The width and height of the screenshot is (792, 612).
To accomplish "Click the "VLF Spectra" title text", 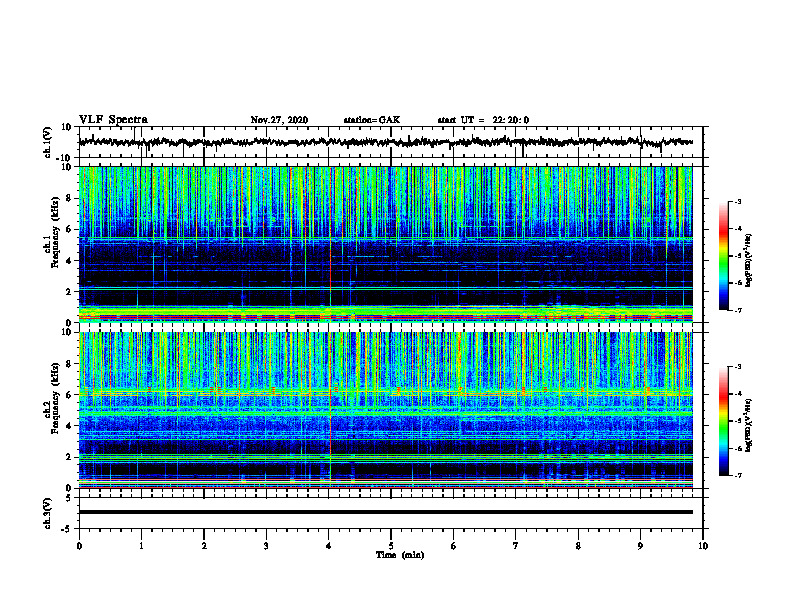I will point(113,120).
